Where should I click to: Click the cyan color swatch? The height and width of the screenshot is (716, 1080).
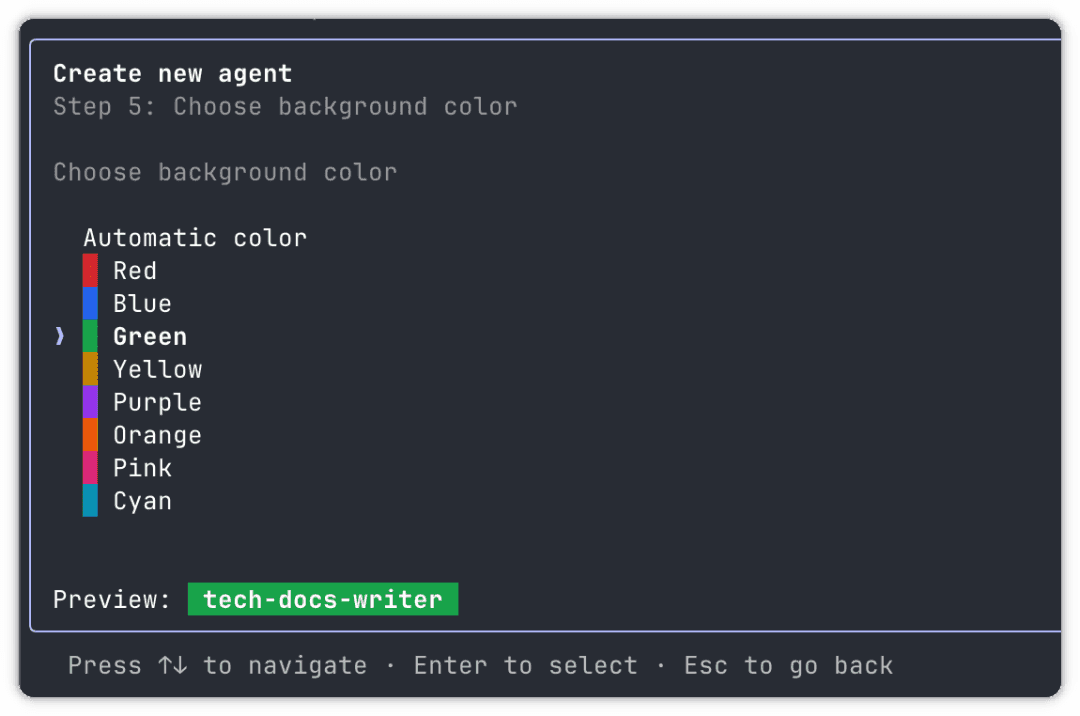coord(90,502)
